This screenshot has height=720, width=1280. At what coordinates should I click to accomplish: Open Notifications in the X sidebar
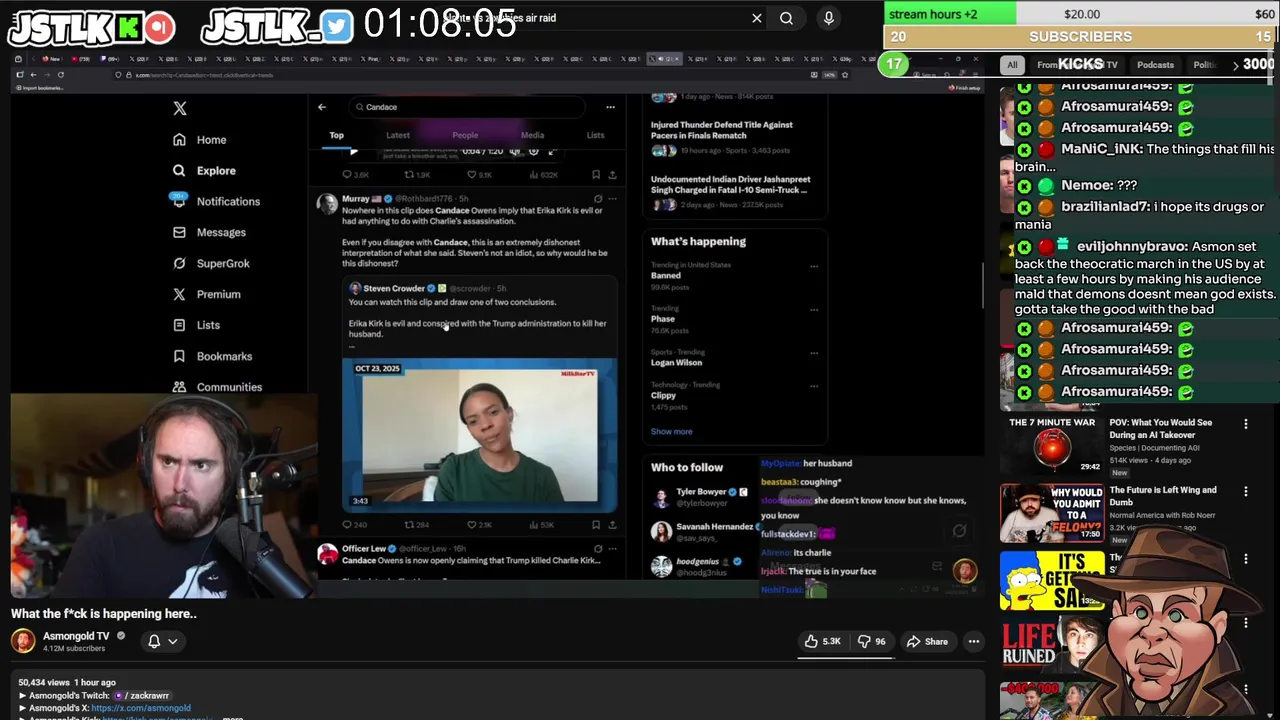pyautogui.click(x=216, y=201)
